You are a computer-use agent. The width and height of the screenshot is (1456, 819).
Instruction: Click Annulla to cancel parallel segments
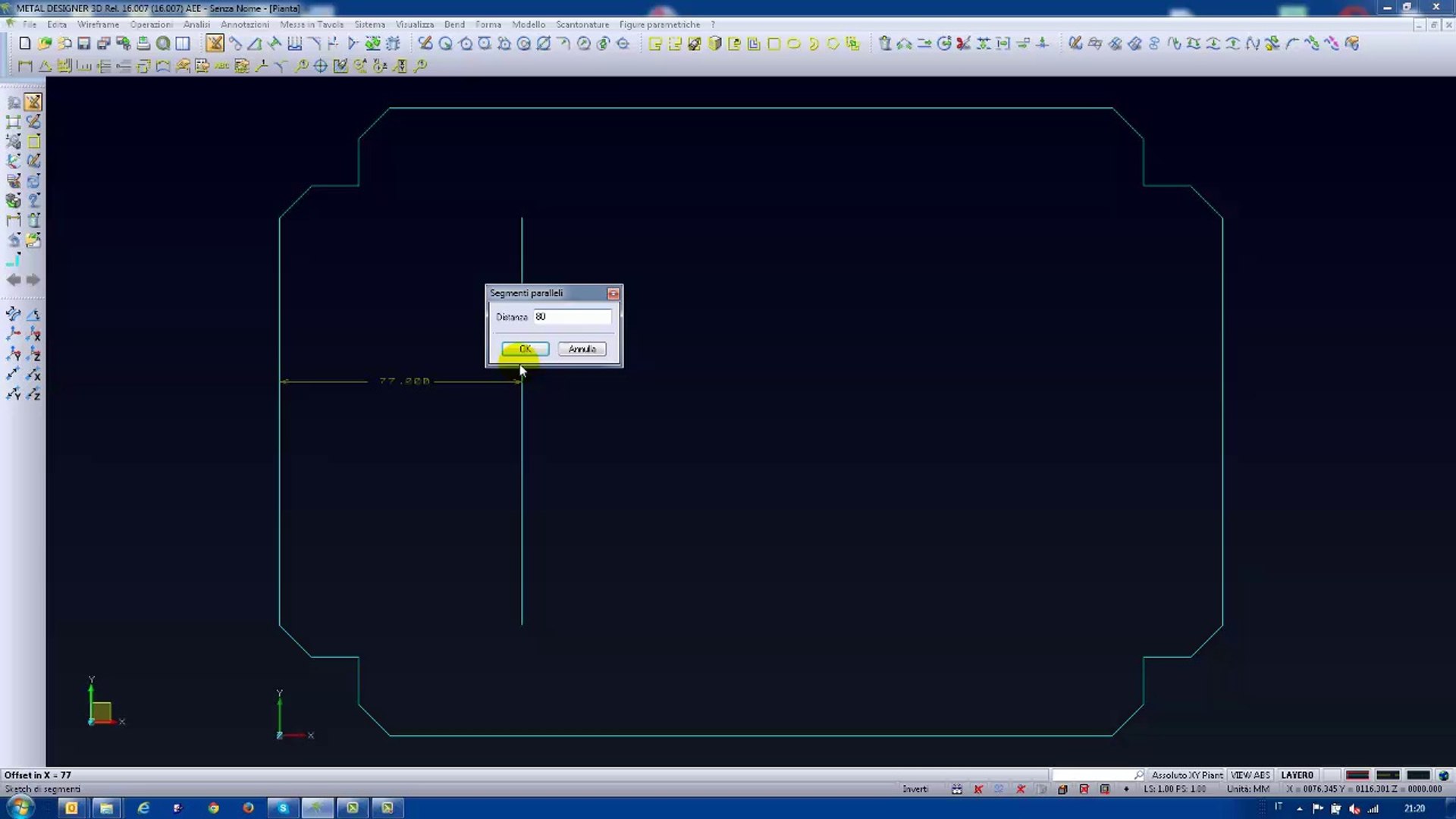(x=582, y=349)
